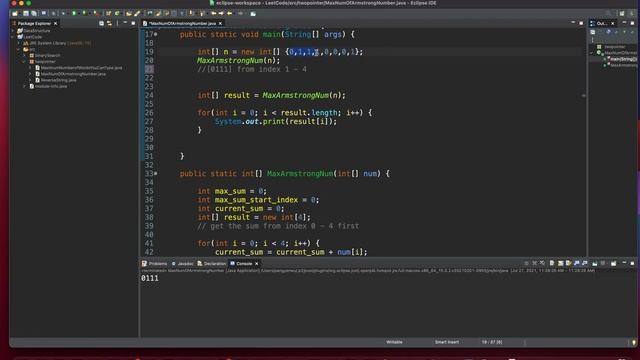Open the Outline view menu dots
640x360 pixels.
593,40
